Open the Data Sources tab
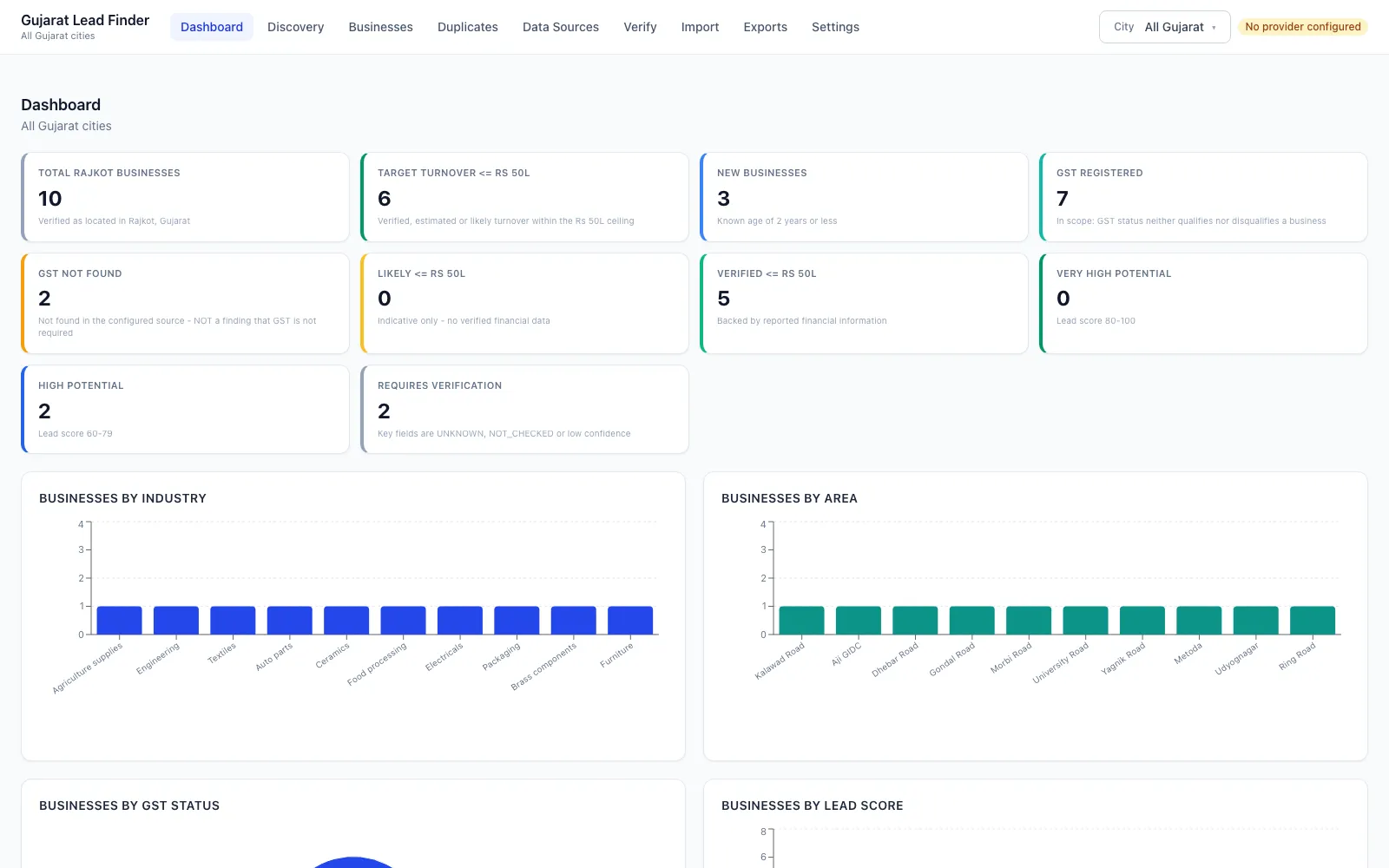1389x868 pixels. (561, 27)
